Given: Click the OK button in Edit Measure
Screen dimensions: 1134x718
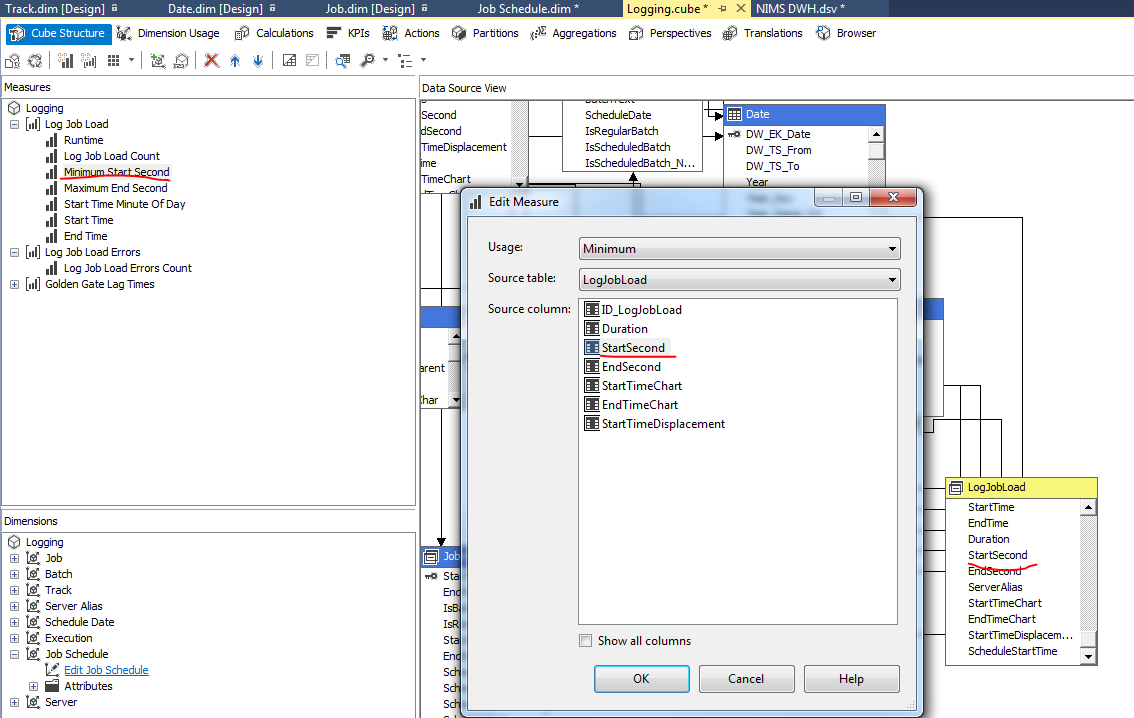Looking at the screenshot, I should tap(641, 678).
